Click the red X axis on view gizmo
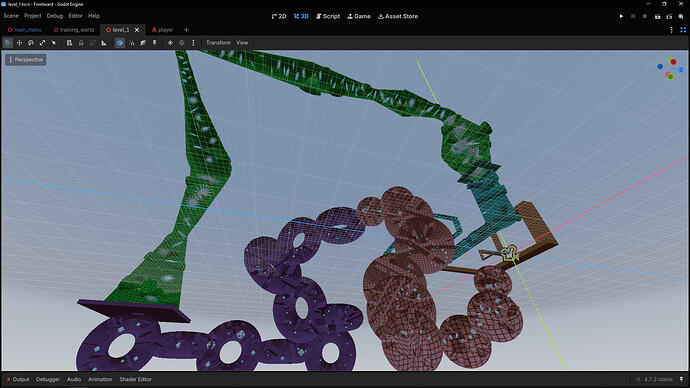 point(673,62)
